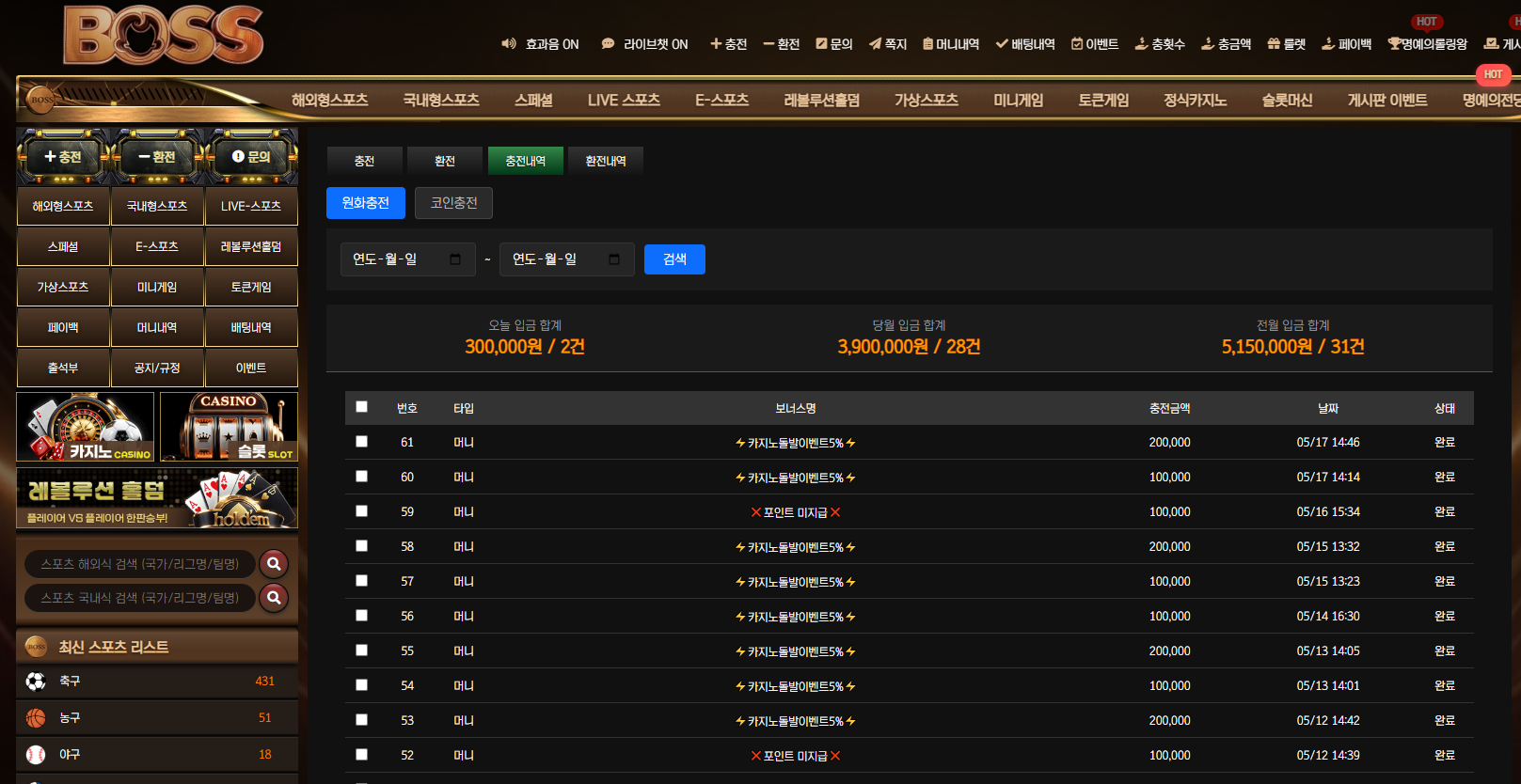Check the checkbox for row 58
The height and width of the screenshot is (784, 1521).
click(x=361, y=546)
